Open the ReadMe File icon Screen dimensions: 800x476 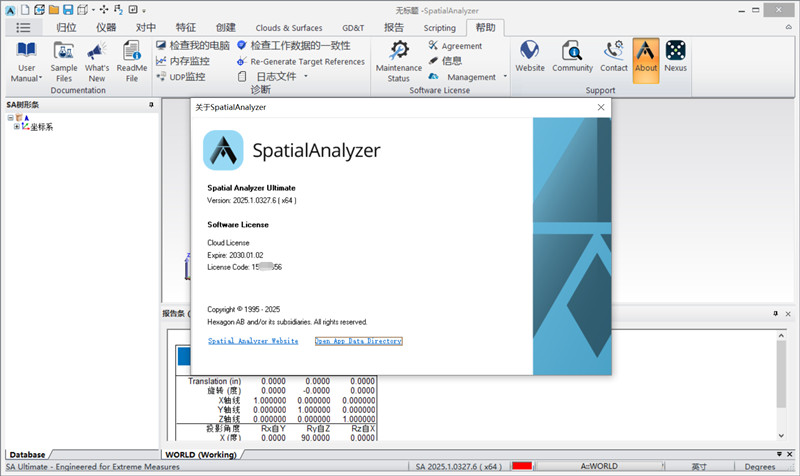[x=132, y=51]
